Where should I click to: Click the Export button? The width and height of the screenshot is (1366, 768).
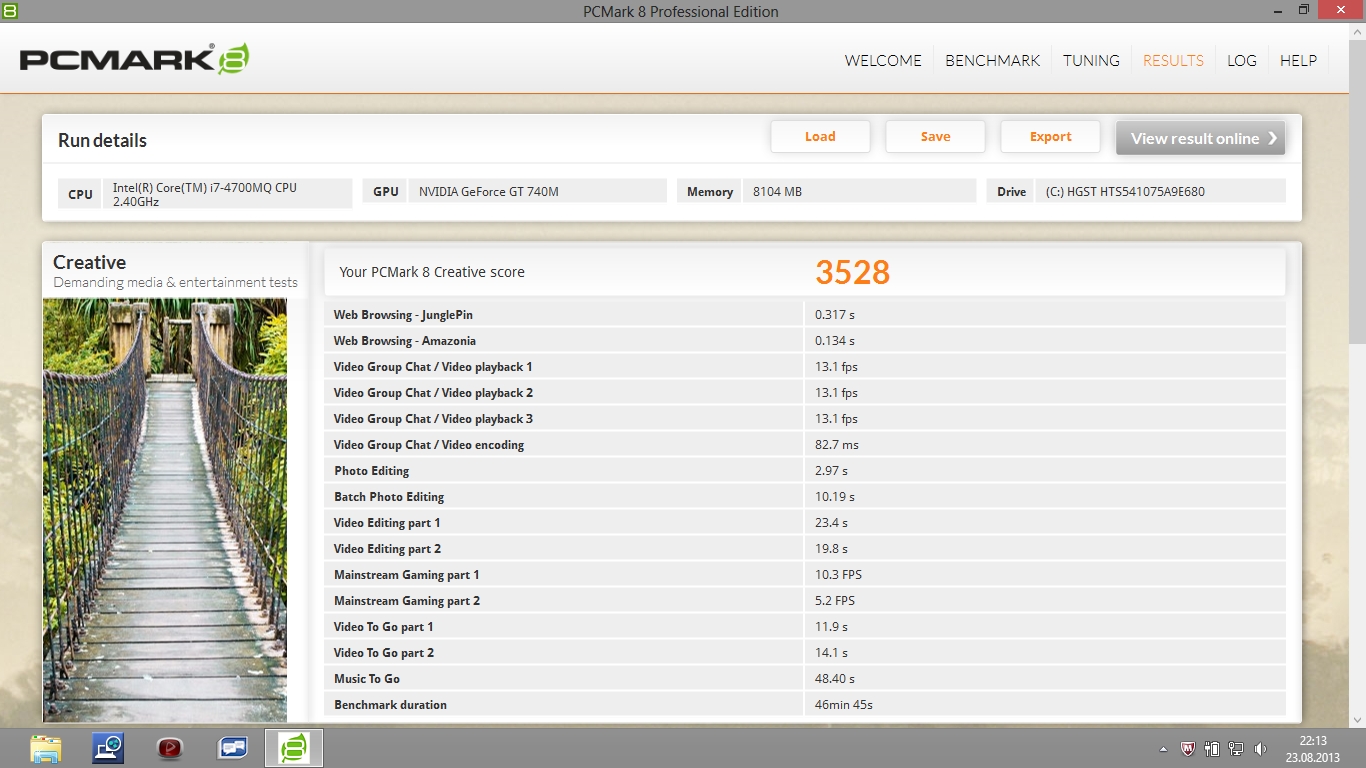click(1050, 137)
